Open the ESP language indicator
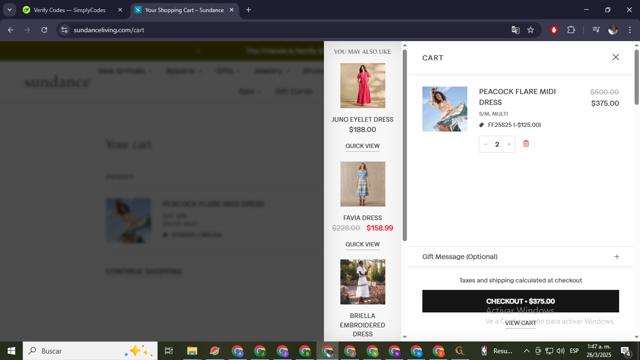This screenshot has width=640, height=360. (x=574, y=351)
